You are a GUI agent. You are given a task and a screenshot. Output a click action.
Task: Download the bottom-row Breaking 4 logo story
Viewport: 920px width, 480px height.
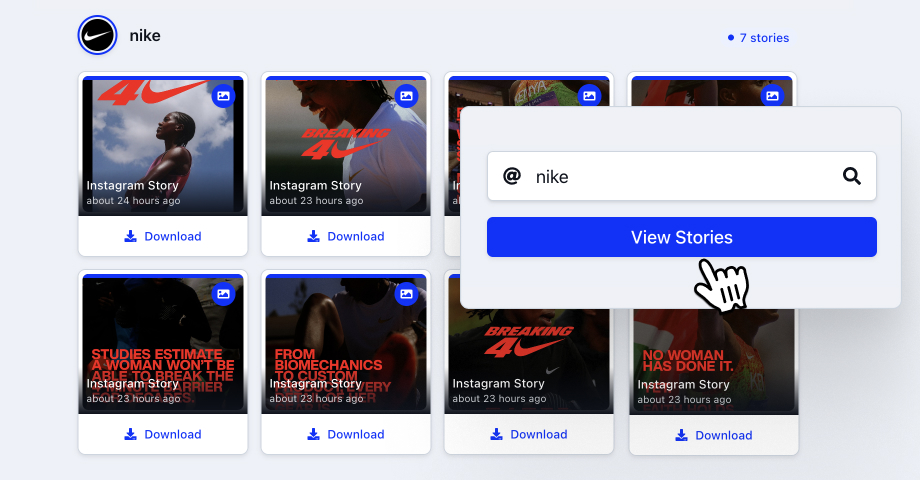coord(529,434)
